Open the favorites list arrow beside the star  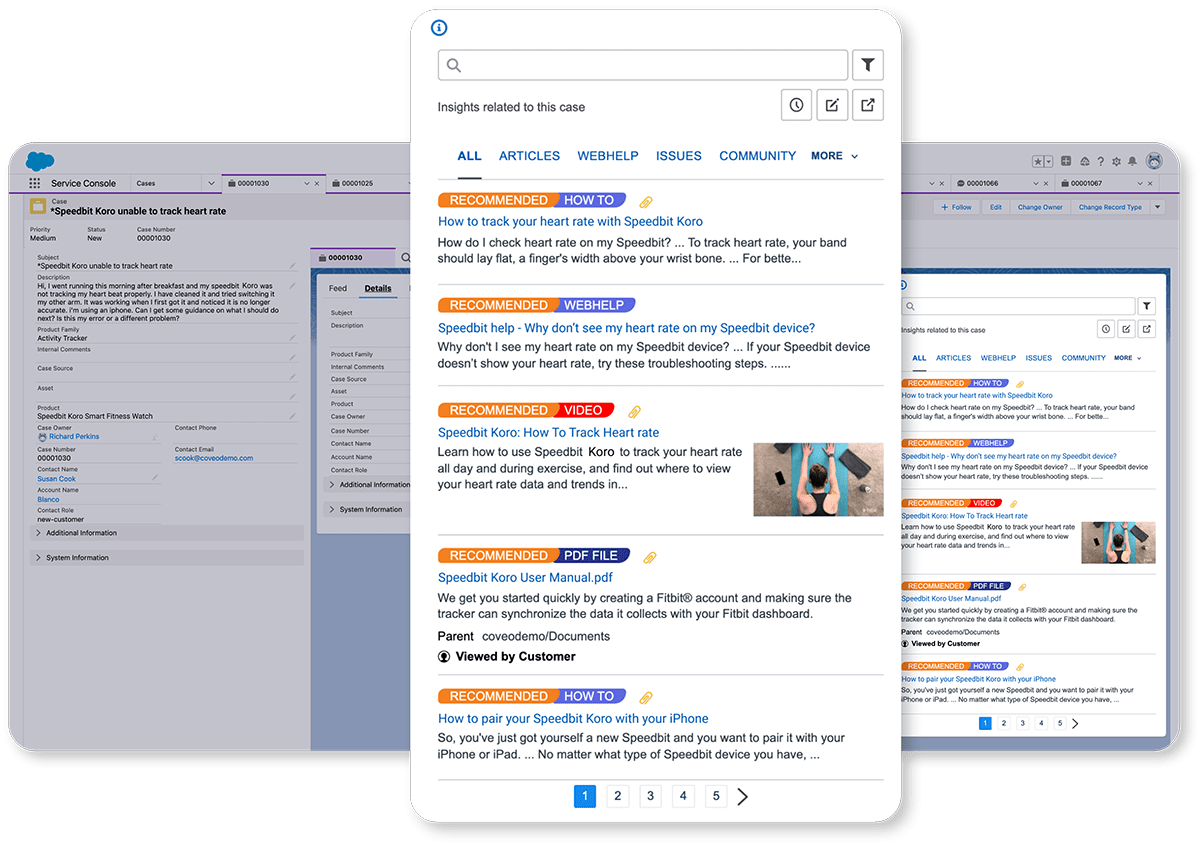coord(1048,161)
